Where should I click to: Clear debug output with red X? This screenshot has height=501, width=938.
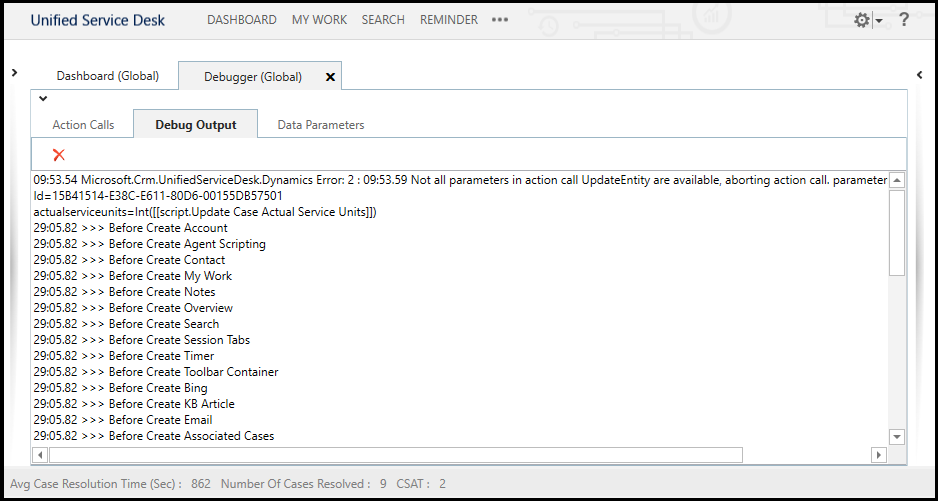pos(59,154)
